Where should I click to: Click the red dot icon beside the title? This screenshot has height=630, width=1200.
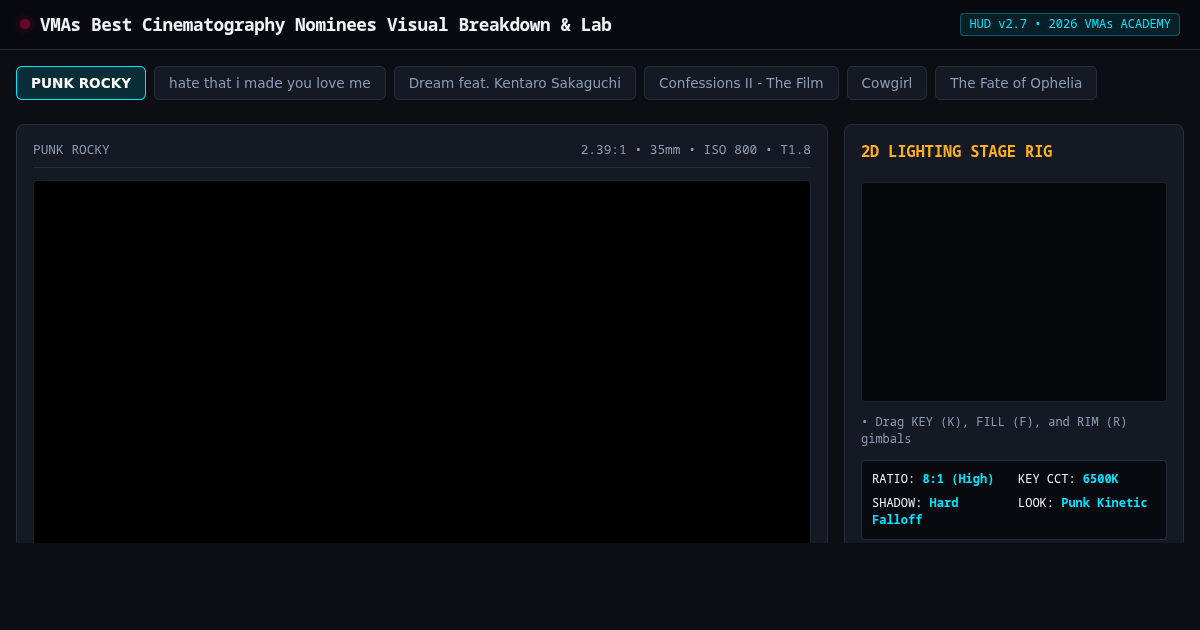25,24
